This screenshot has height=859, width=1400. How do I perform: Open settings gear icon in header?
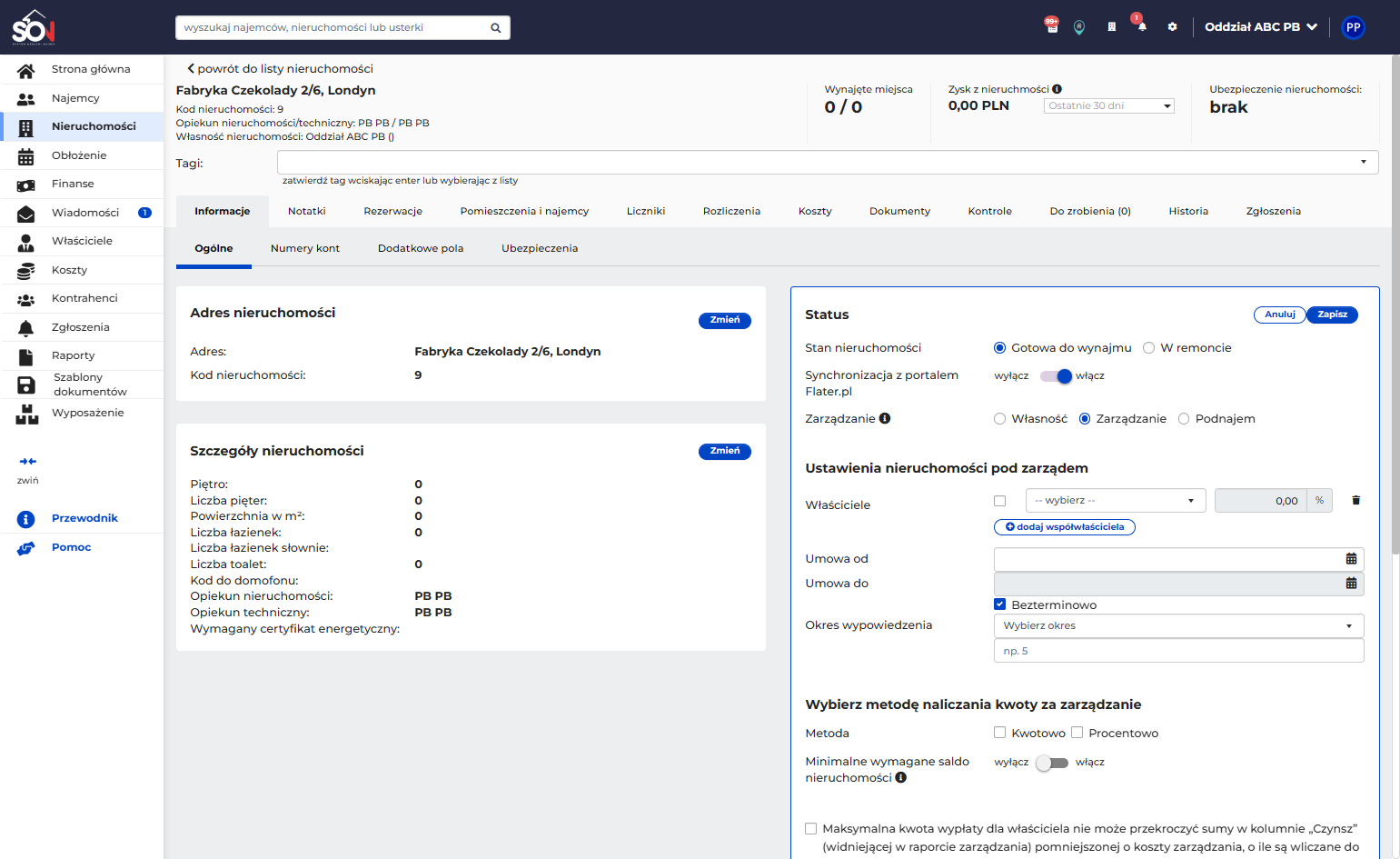pos(1172,27)
